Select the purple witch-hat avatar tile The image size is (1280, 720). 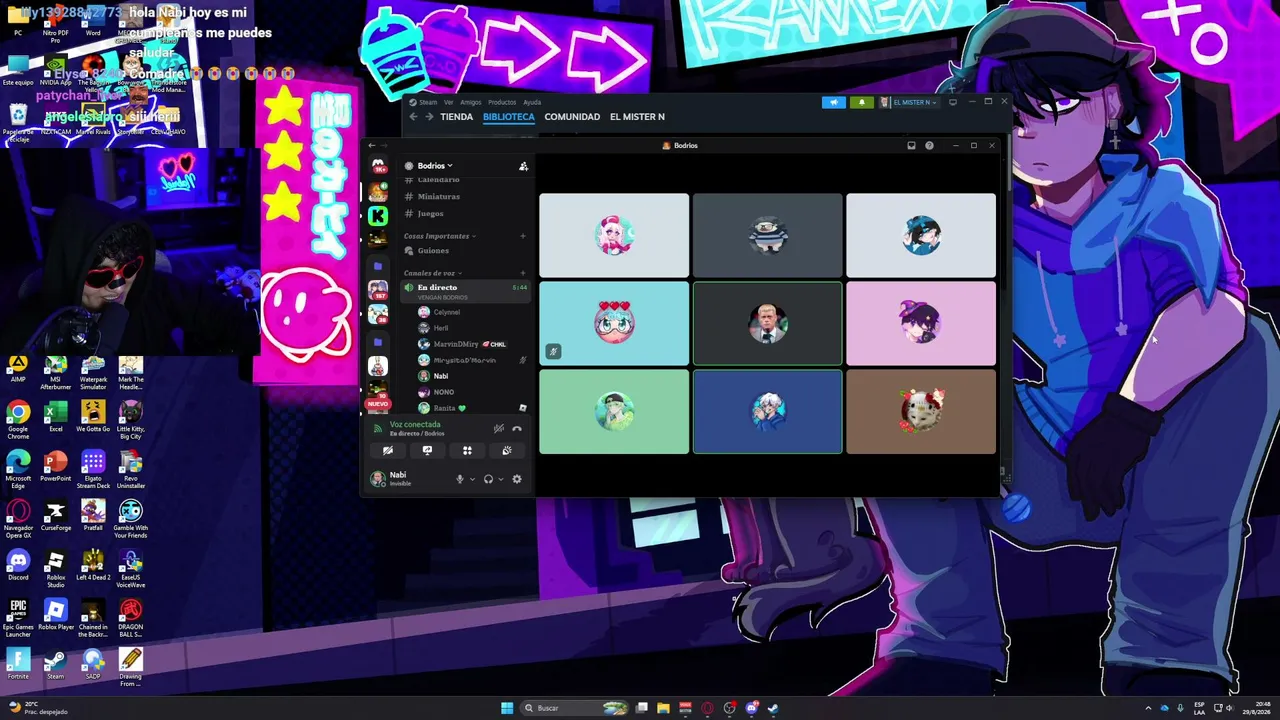pyautogui.click(x=921, y=323)
